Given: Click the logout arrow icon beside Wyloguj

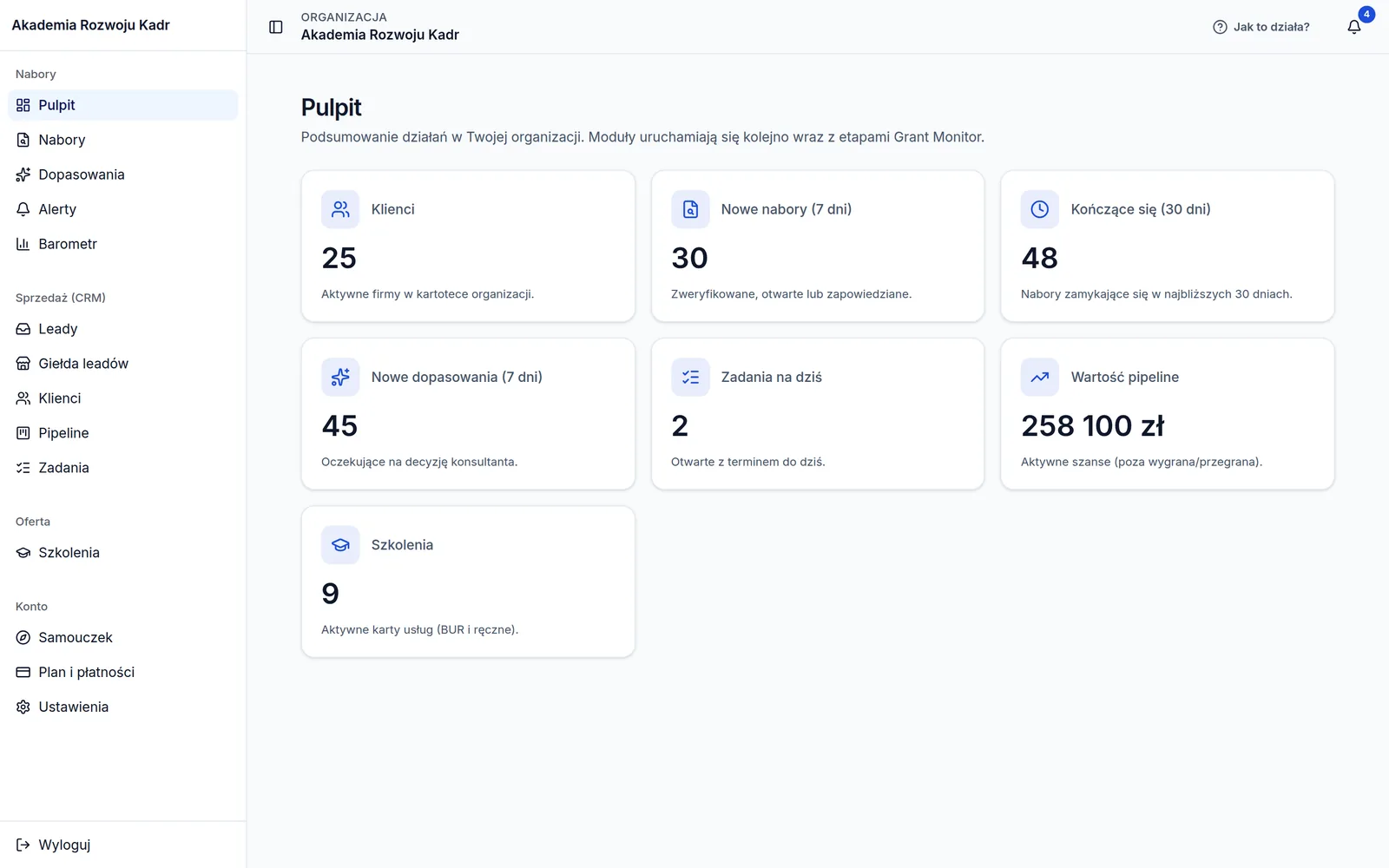Looking at the screenshot, I should click(x=23, y=845).
